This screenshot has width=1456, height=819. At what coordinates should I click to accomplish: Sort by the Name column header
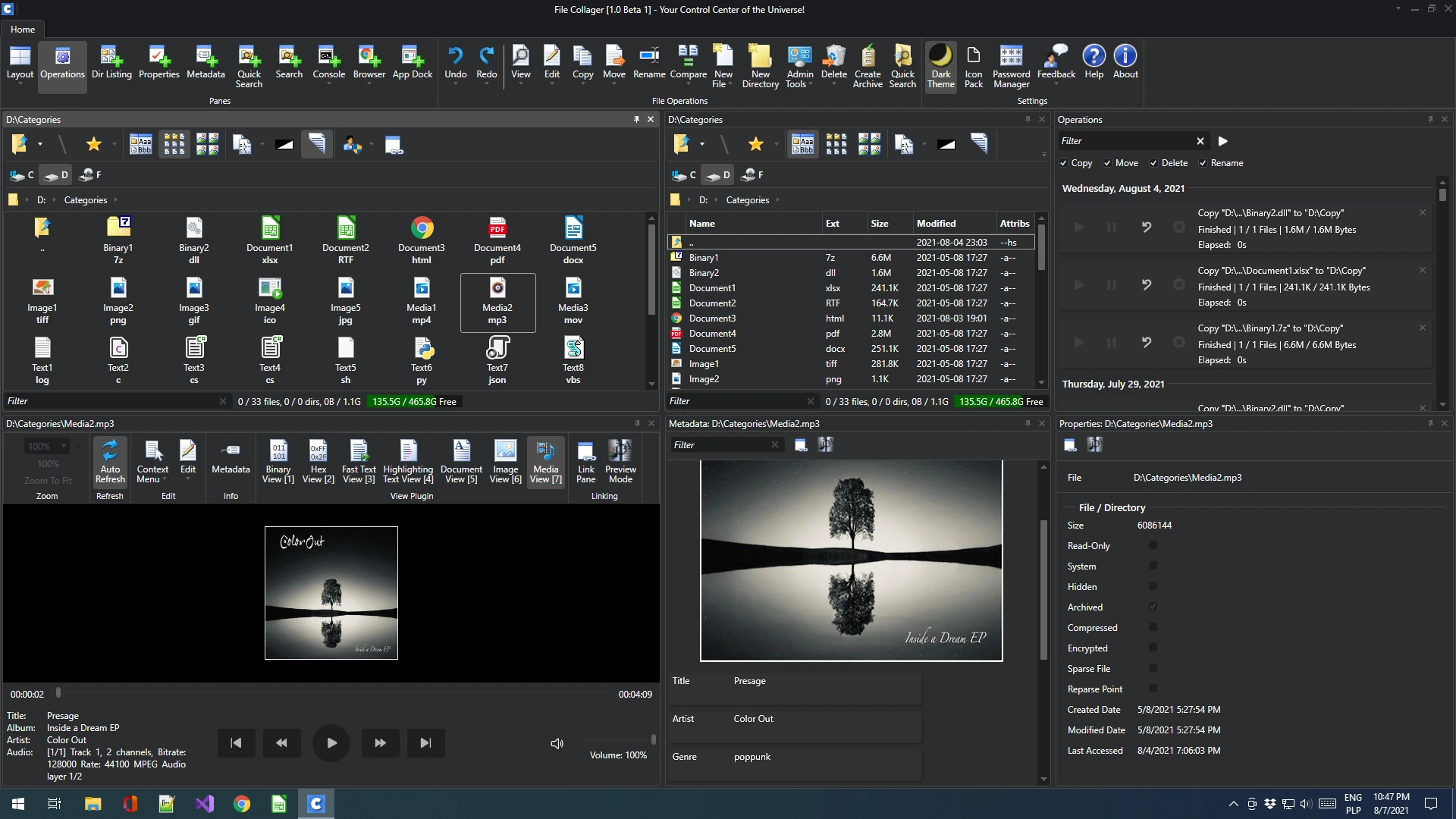click(754, 224)
